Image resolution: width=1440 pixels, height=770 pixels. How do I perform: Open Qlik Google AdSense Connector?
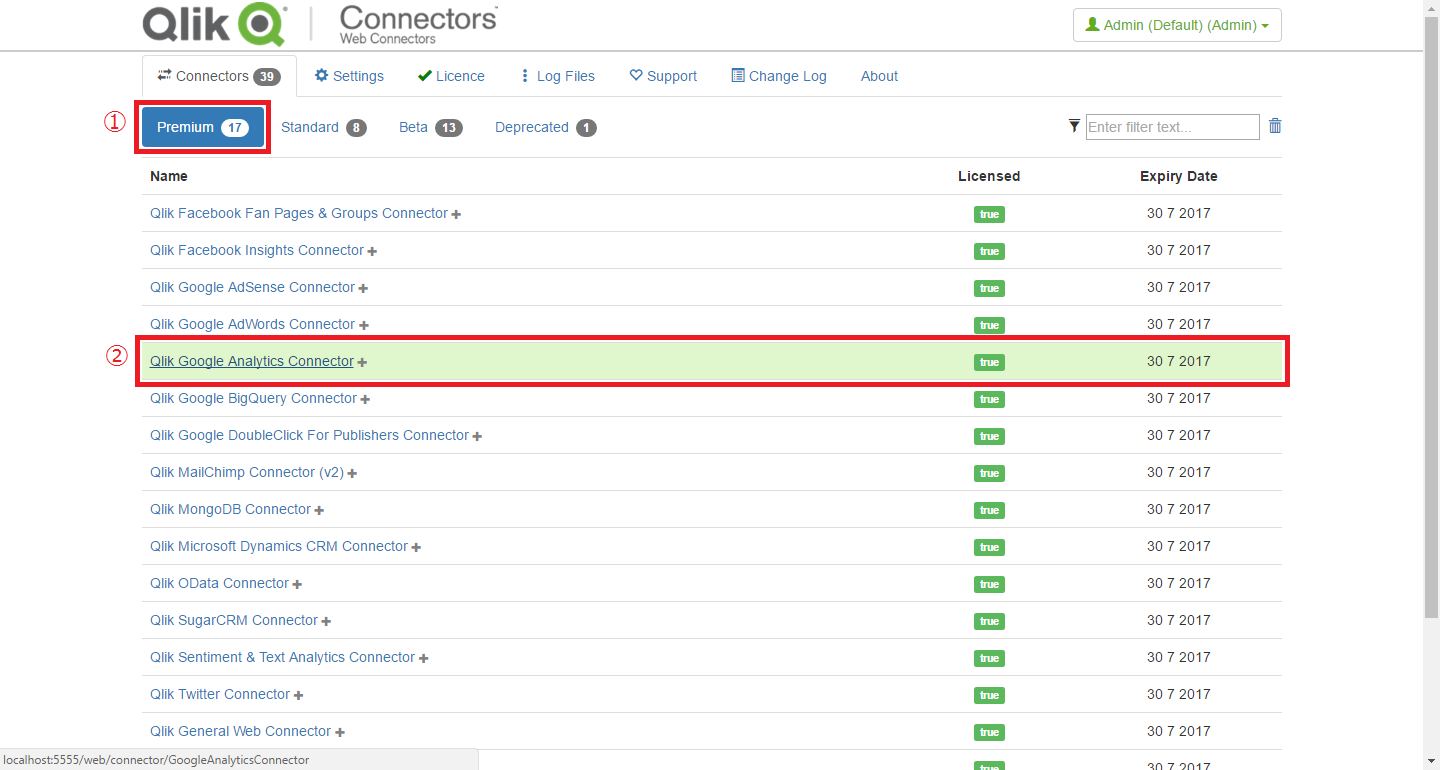pos(252,287)
